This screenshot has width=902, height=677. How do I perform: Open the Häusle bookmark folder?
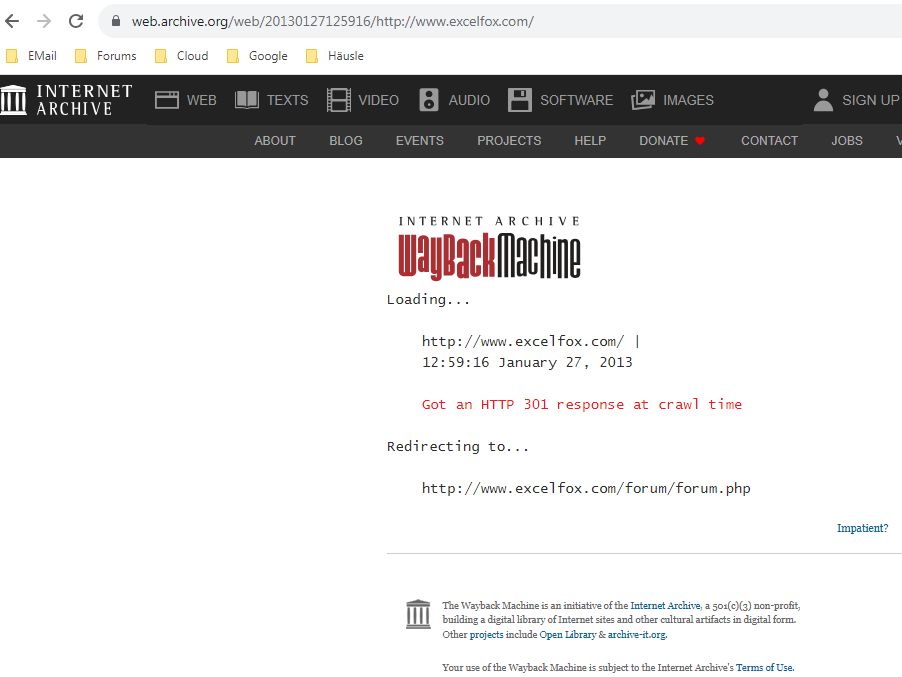(335, 56)
